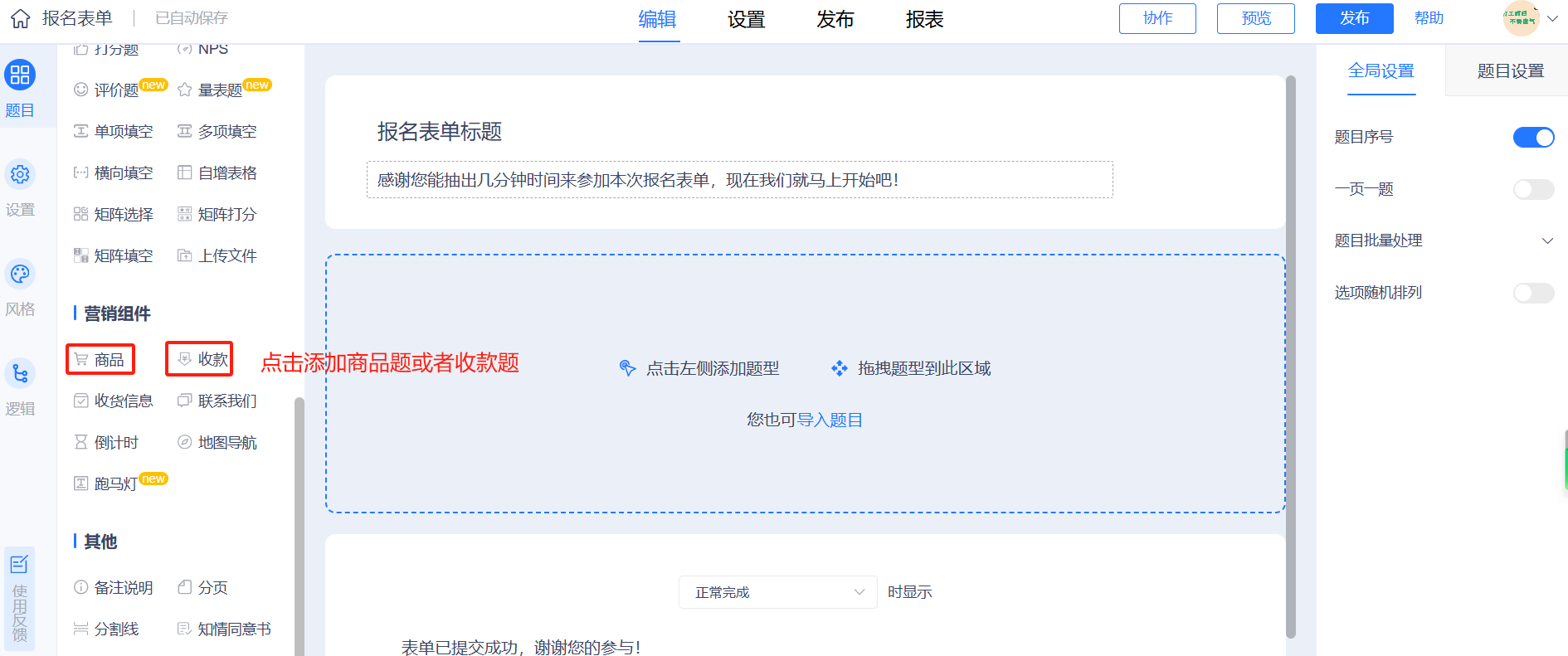The height and width of the screenshot is (656, 1568).
Task: Add a 矩阵打分 question
Action: pos(217,214)
